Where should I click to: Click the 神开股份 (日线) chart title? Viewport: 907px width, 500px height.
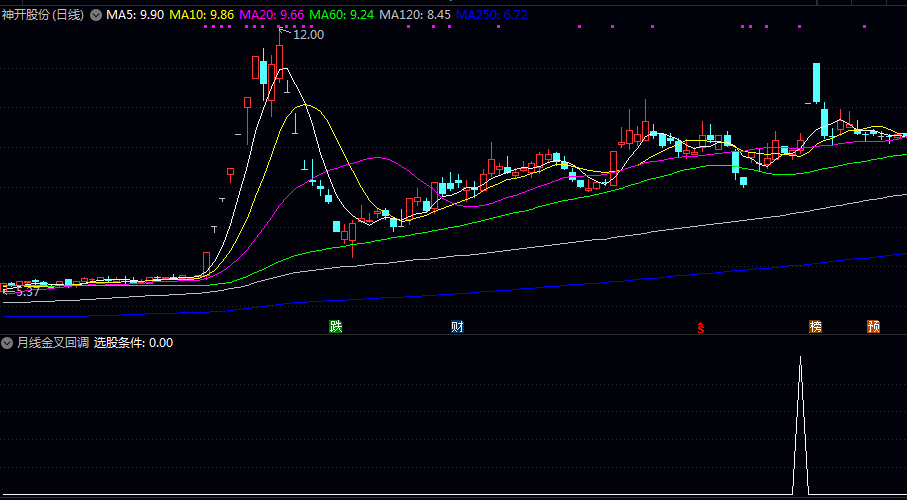[43, 15]
